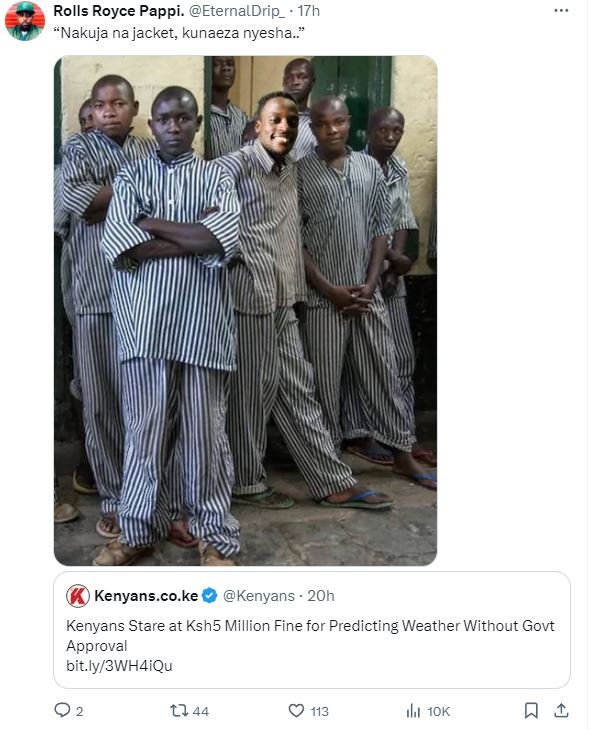Image resolution: width=595 pixels, height=730 pixels.
Task: Open the quoted tweet headline about Ksh5 Million Fine
Action: click(310, 635)
